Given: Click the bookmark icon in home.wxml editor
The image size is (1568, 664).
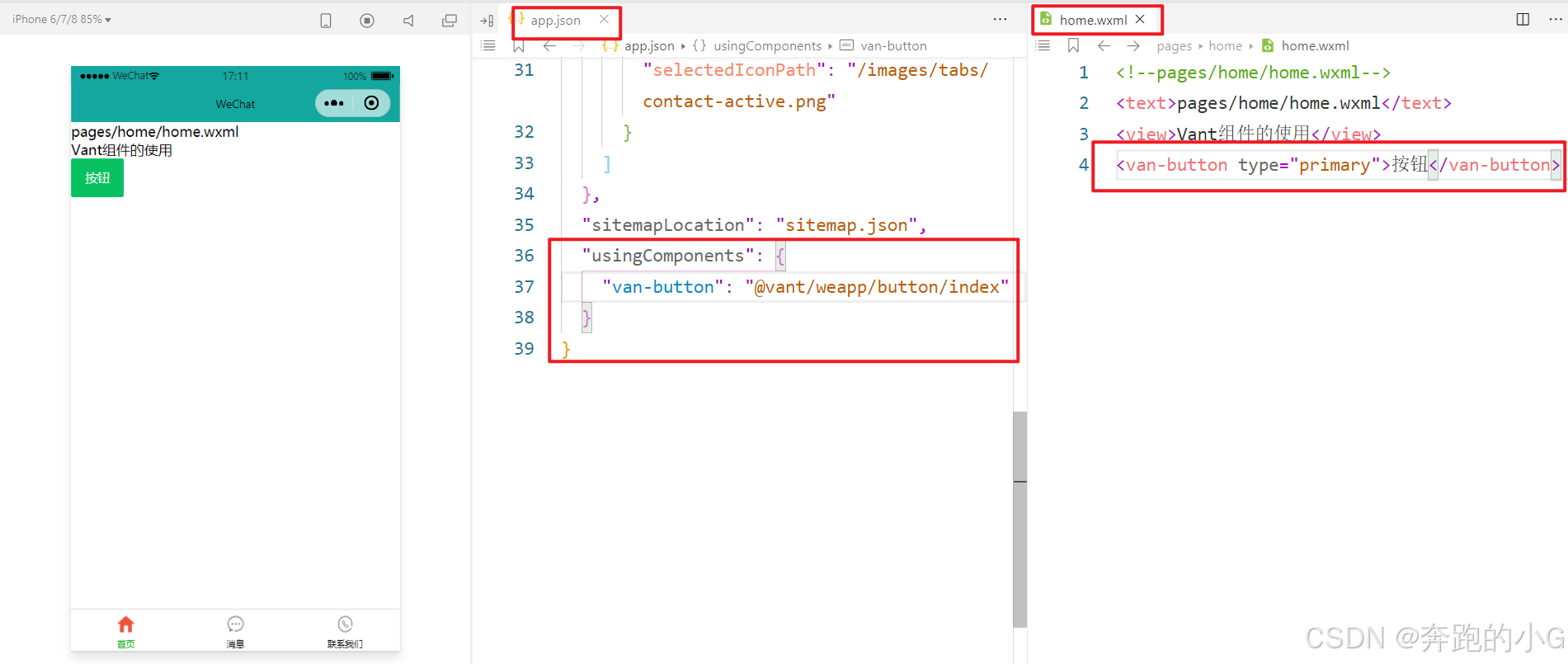Looking at the screenshot, I should (1073, 45).
